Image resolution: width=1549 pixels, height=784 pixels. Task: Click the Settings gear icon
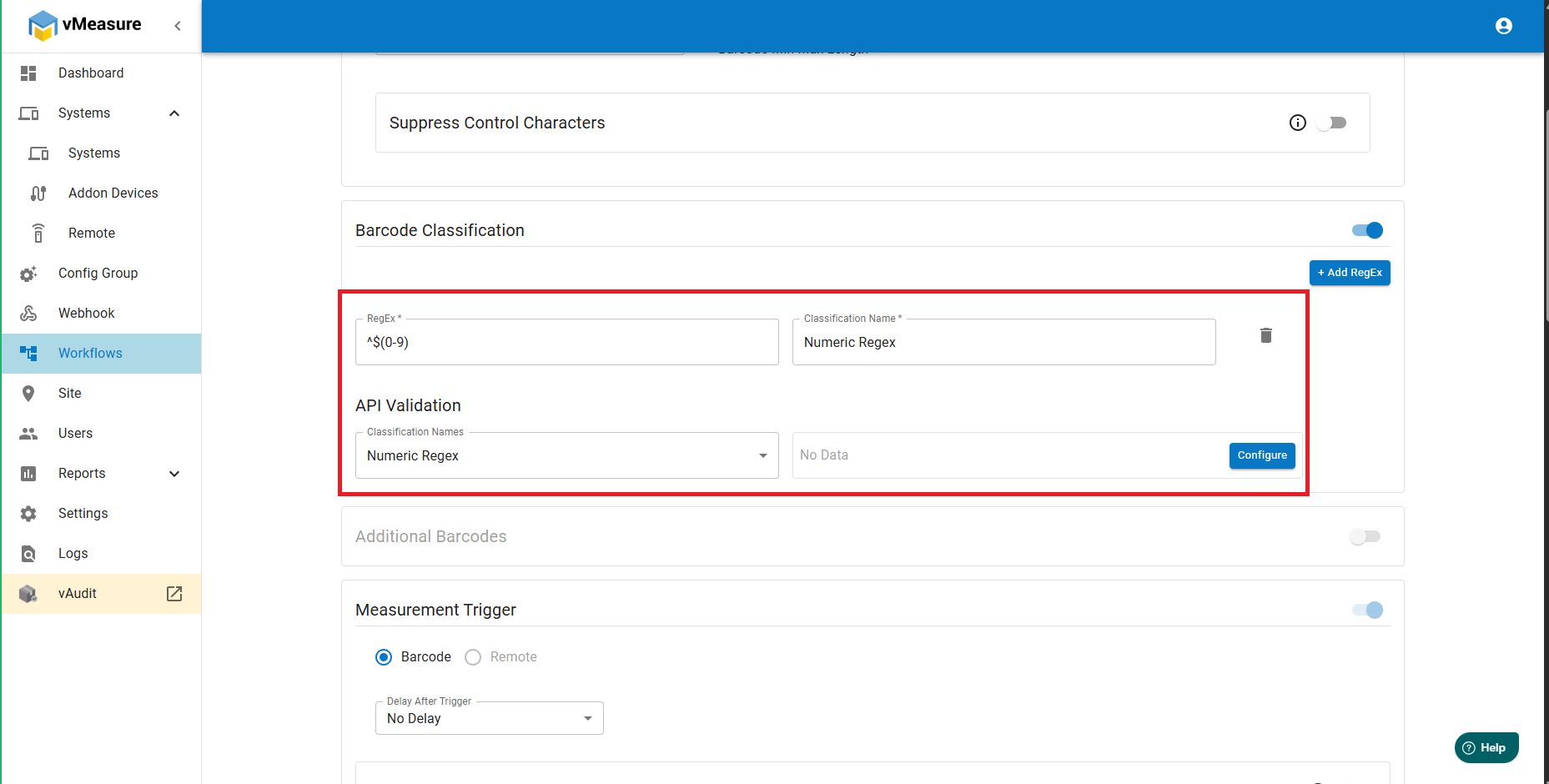pyautogui.click(x=28, y=514)
